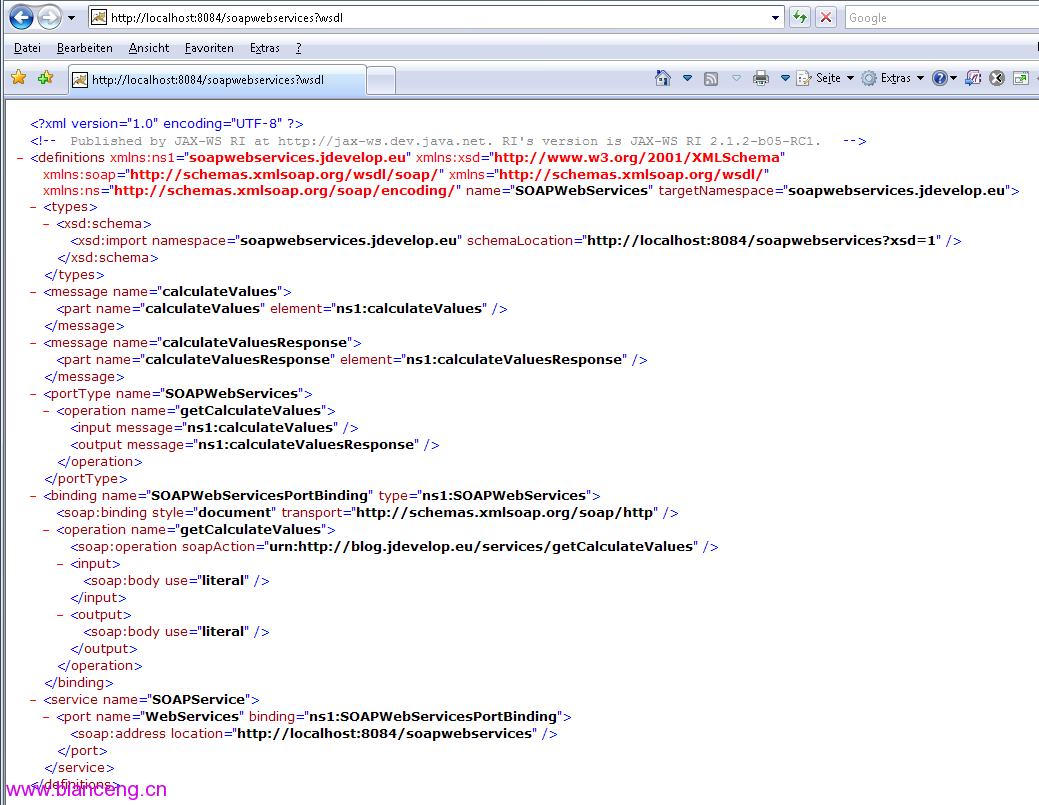This screenshot has width=1039, height=805.
Task: Open the ? help menu
Action: coord(299,48)
